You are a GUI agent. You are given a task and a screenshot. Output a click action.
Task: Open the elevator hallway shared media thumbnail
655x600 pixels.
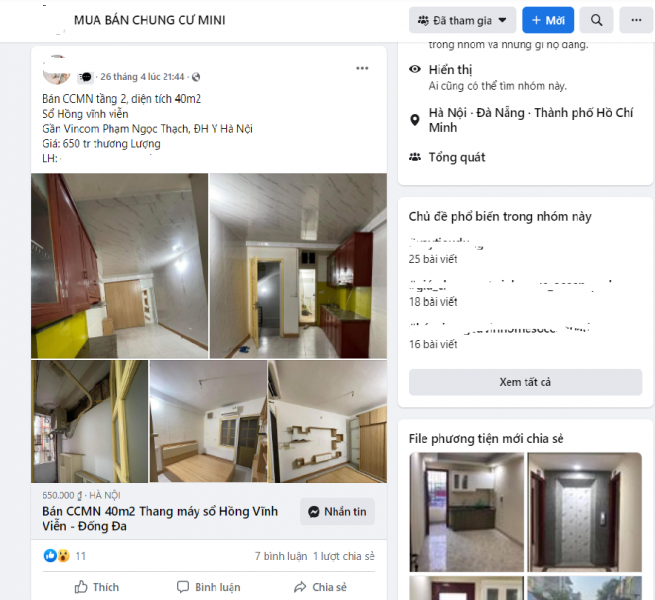584,512
